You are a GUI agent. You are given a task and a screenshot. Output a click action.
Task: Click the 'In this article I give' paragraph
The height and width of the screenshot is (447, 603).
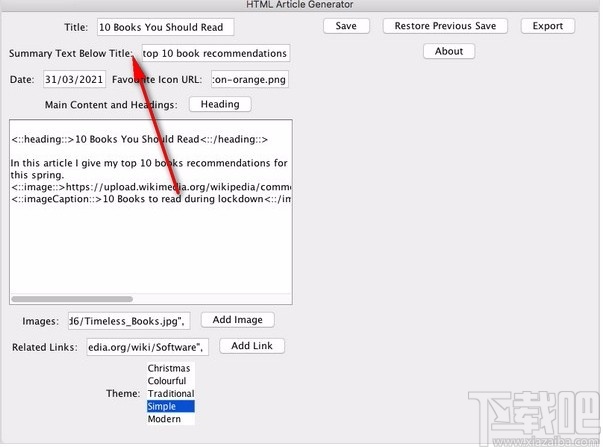[x=149, y=169]
